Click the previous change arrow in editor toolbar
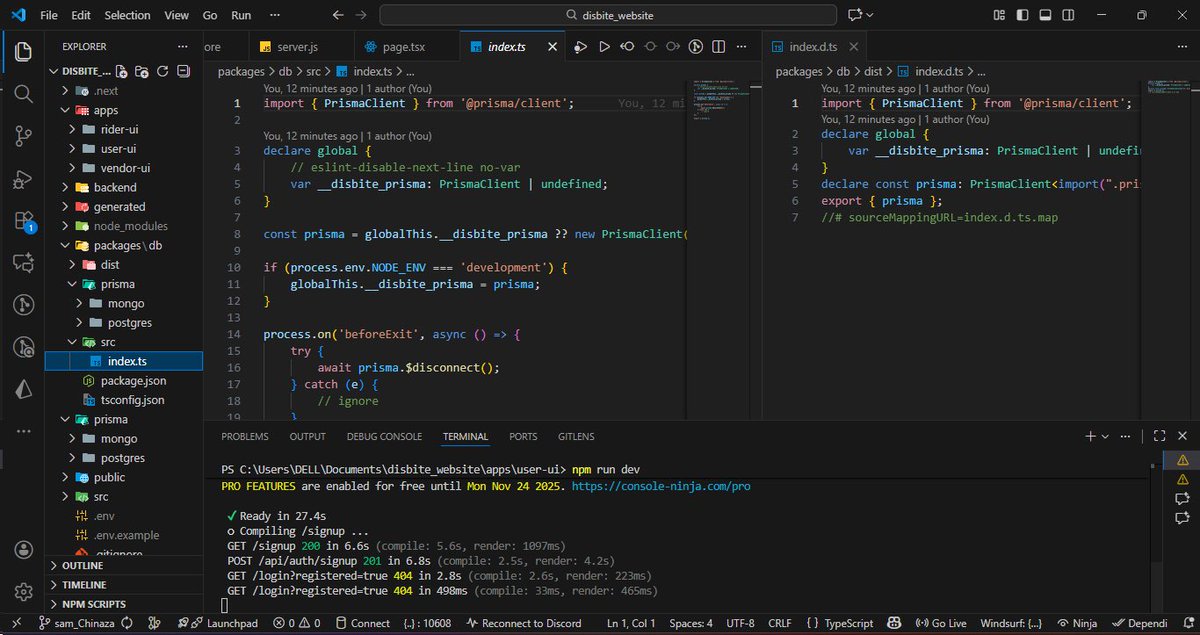The width and height of the screenshot is (1200, 635). (x=628, y=47)
